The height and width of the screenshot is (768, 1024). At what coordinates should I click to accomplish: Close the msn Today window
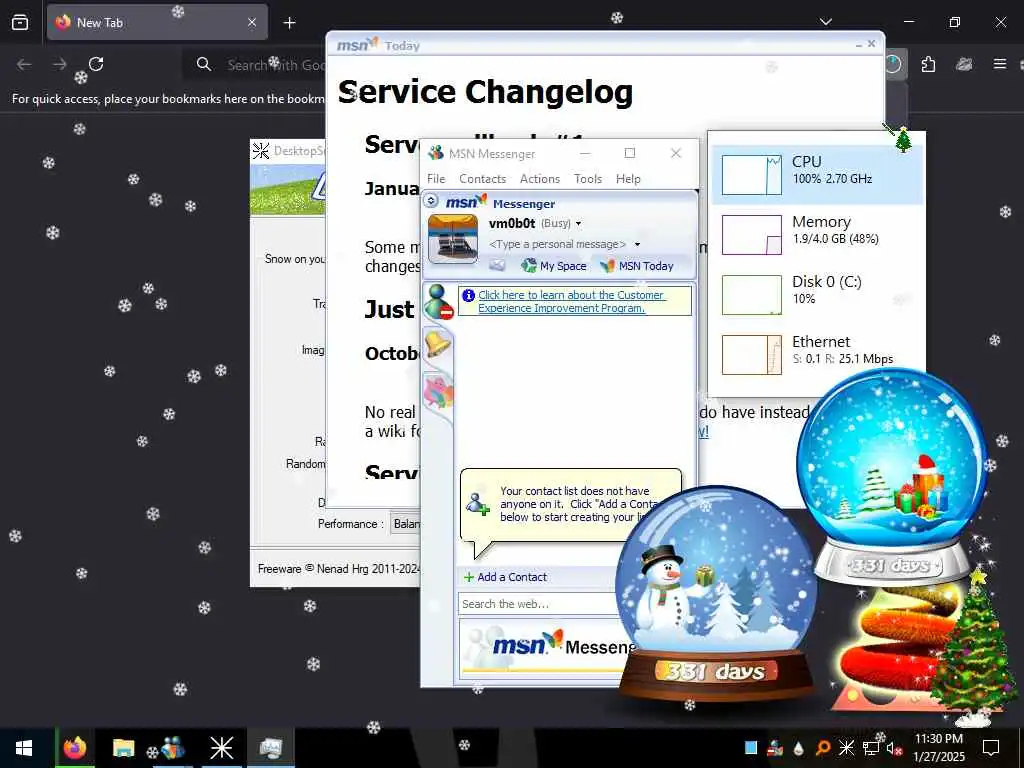(871, 44)
